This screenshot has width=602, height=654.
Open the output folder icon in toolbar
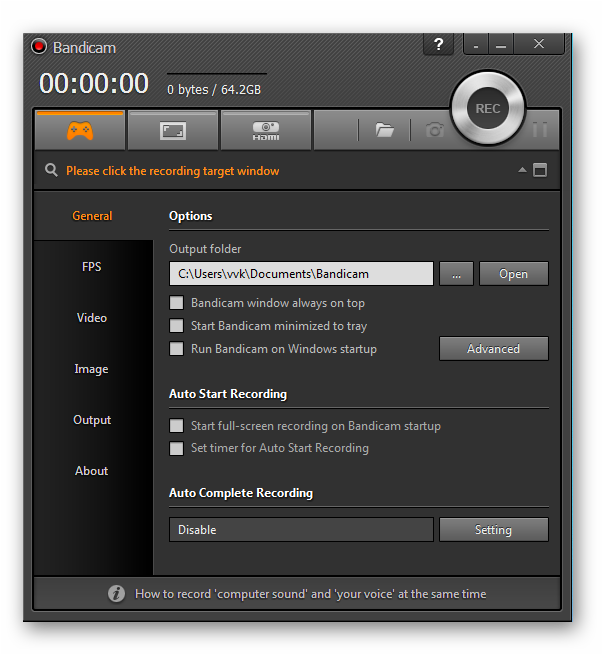384,130
